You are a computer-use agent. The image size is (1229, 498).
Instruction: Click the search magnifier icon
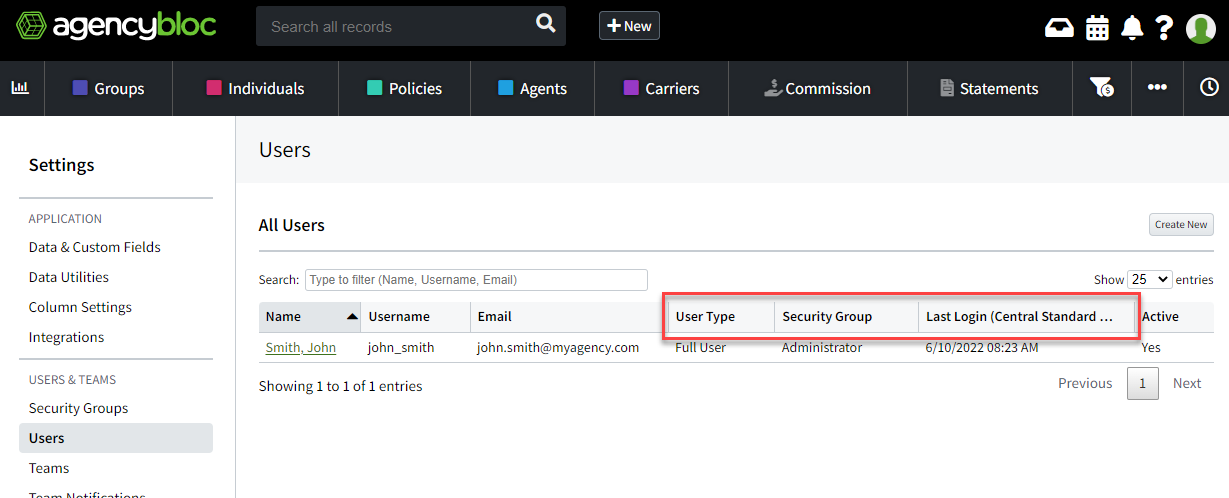click(x=545, y=24)
